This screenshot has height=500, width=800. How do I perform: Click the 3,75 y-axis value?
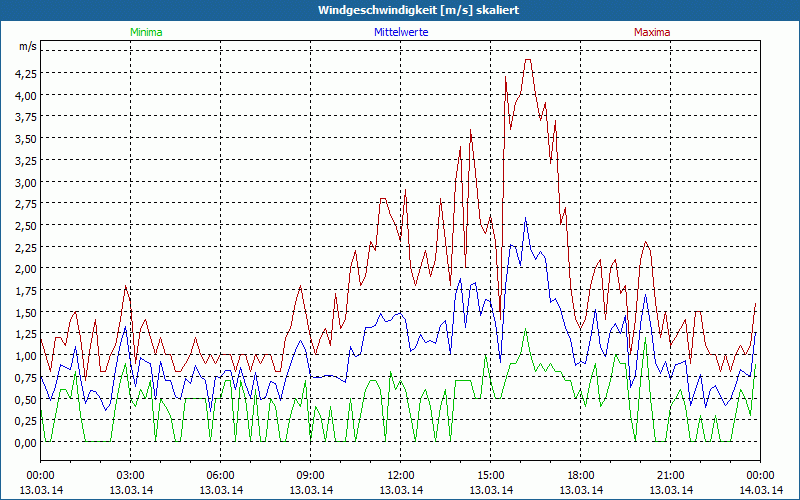26,117
